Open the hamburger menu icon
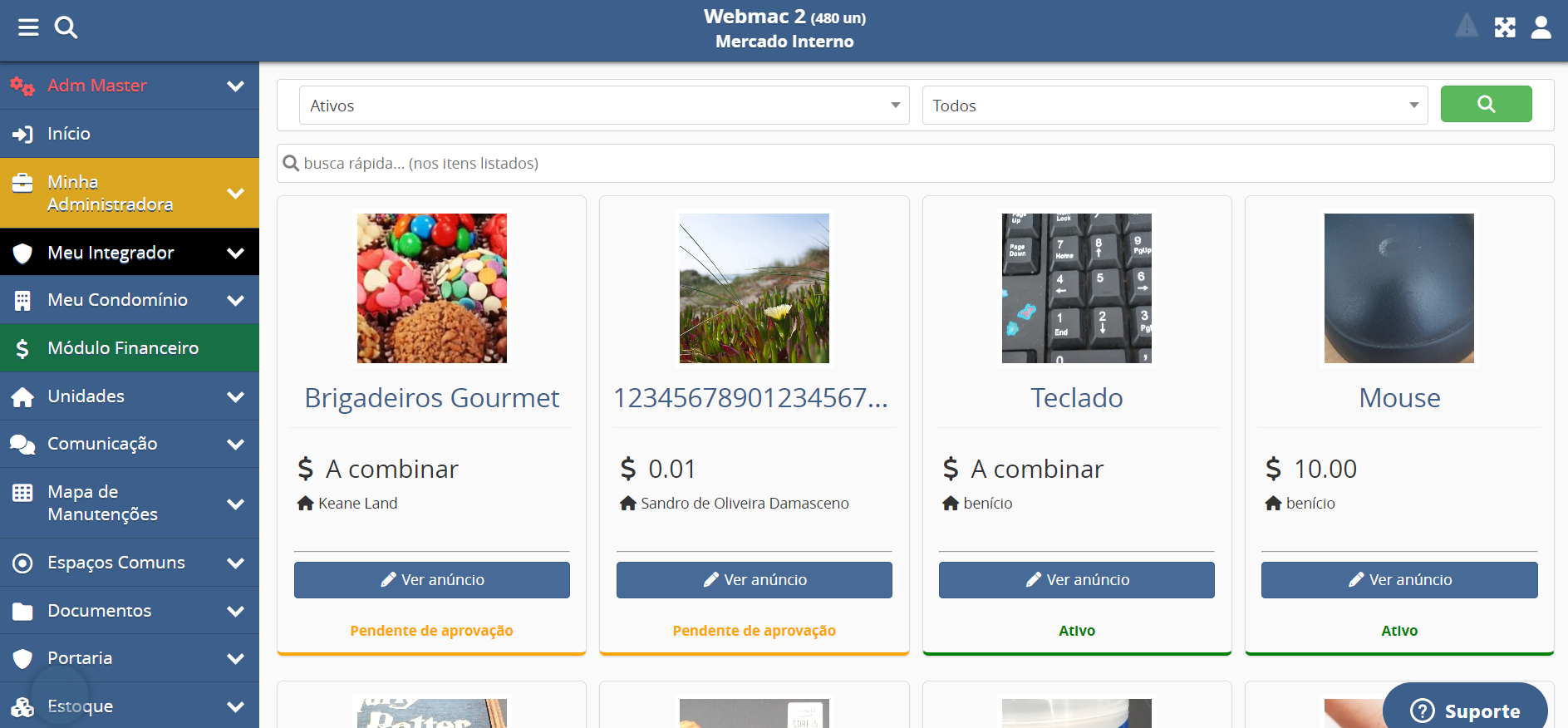Screen dimensions: 1568x728 [28, 28]
